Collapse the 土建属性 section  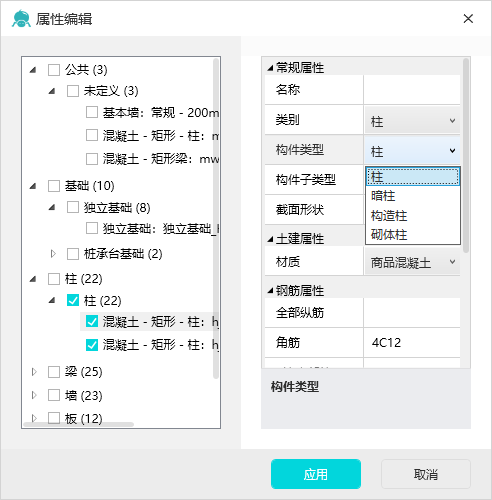(x=270, y=239)
